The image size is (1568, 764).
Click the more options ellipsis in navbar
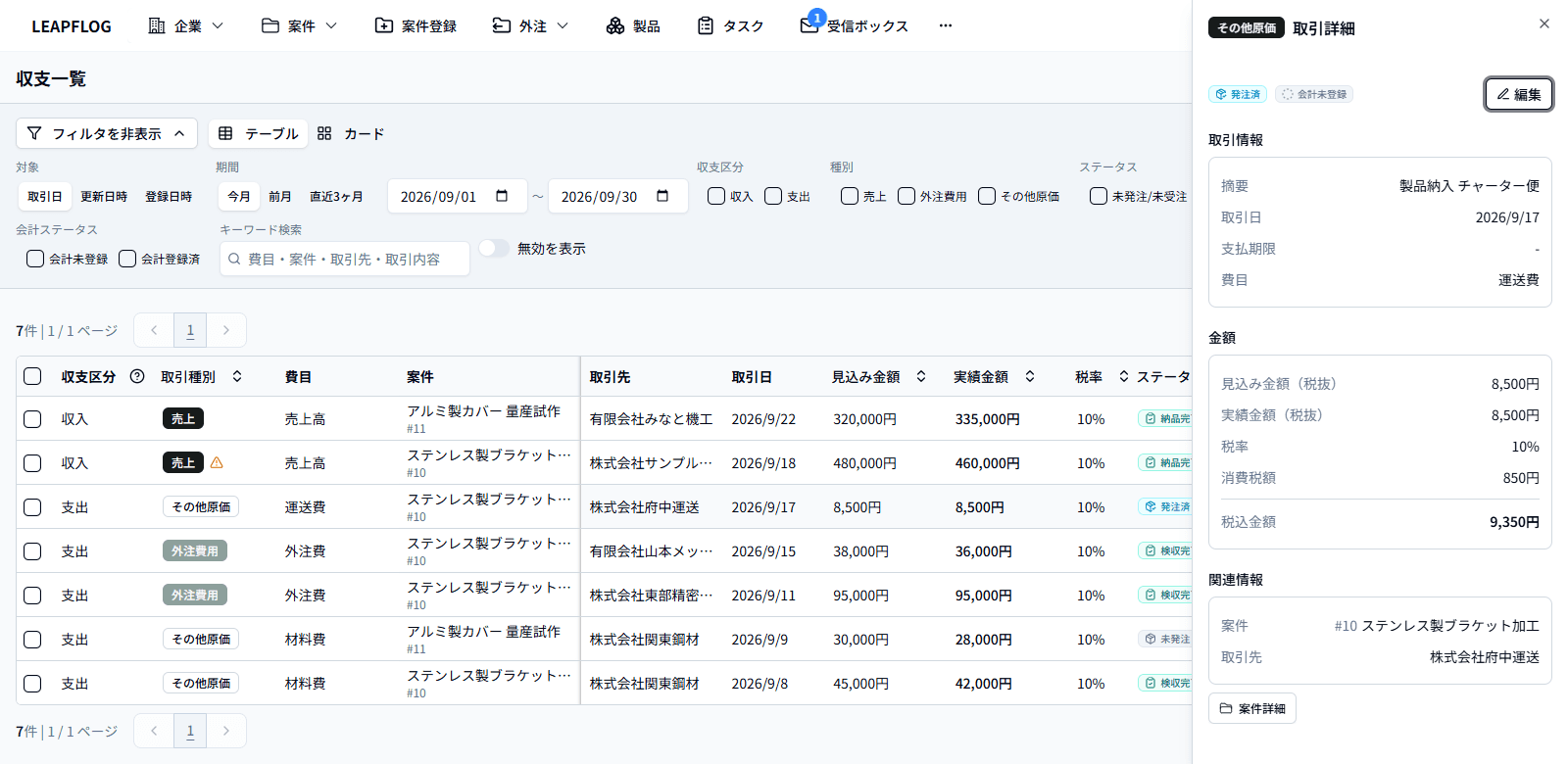pos(945,25)
